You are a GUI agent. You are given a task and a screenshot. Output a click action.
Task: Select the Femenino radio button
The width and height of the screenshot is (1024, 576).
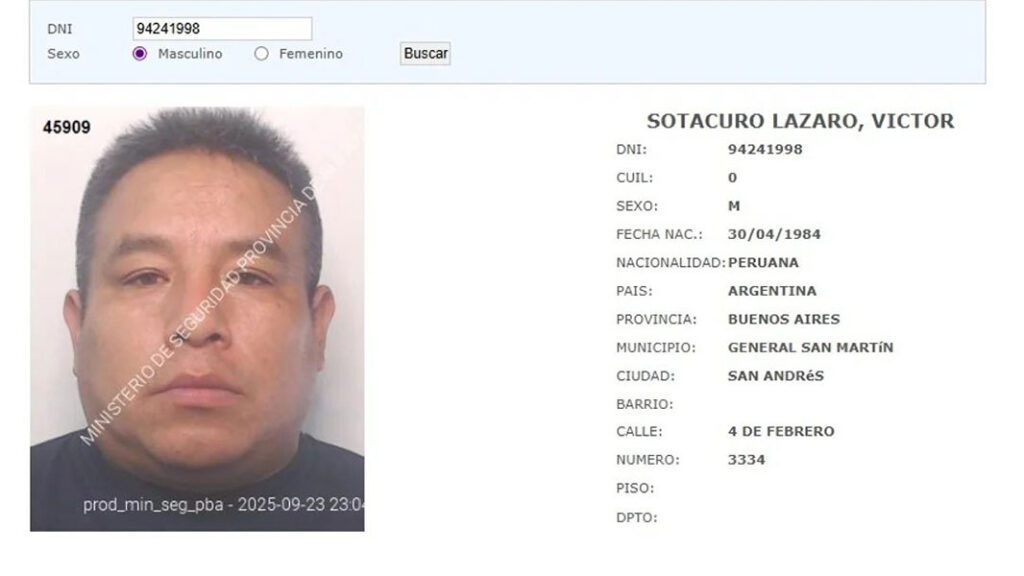click(261, 54)
